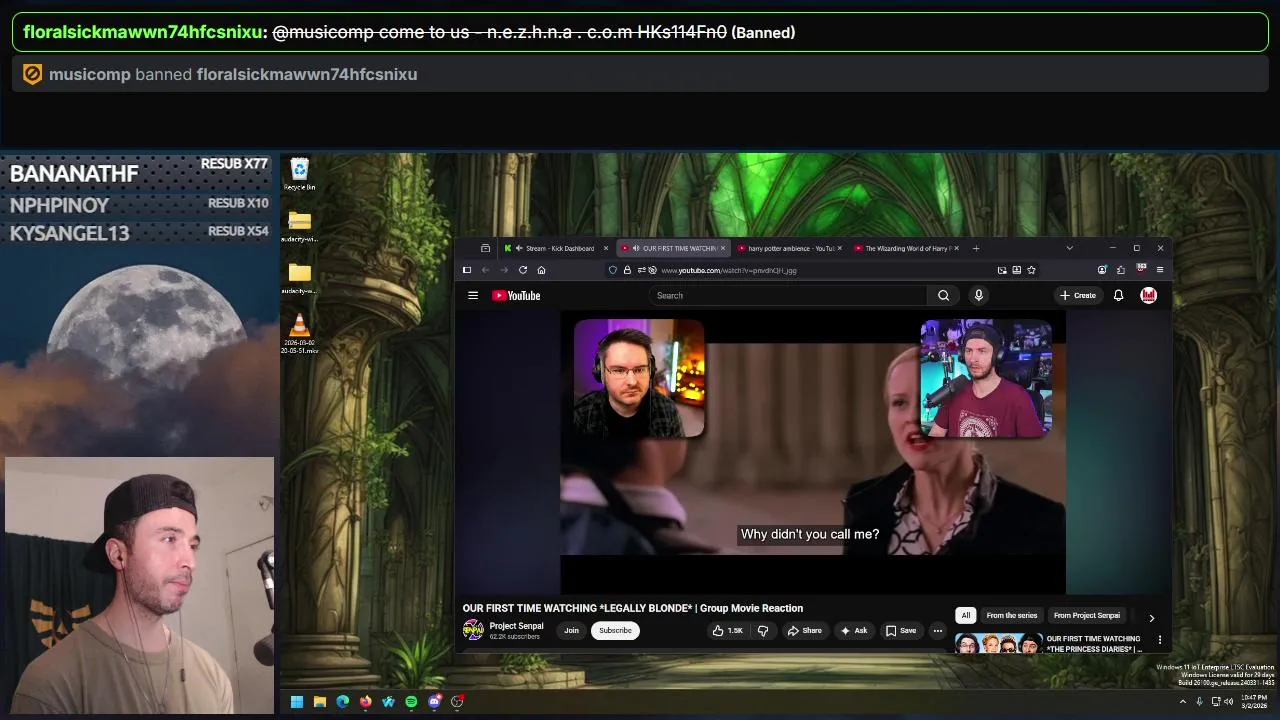
Task: Mute the OUR FIRST TIME WATCHING tab audio
Action: pos(636,248)
